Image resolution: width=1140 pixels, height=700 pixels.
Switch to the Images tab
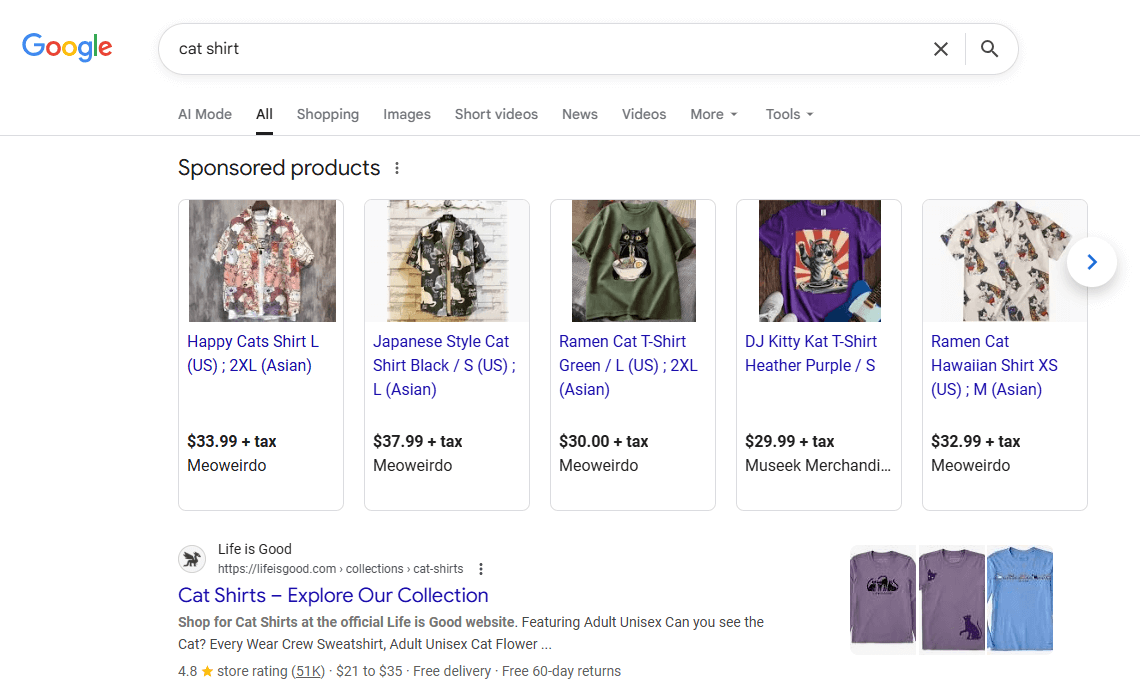[x=406, y=114]
